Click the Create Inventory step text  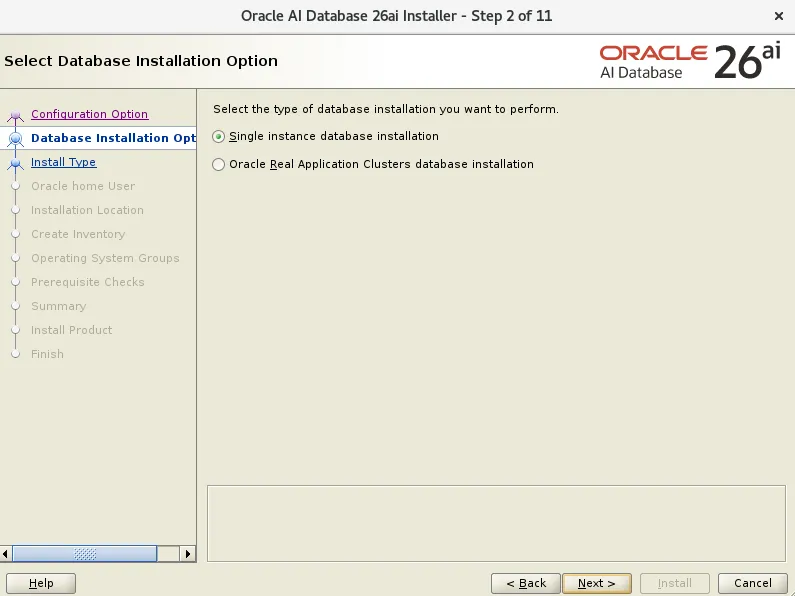point(78,234)
